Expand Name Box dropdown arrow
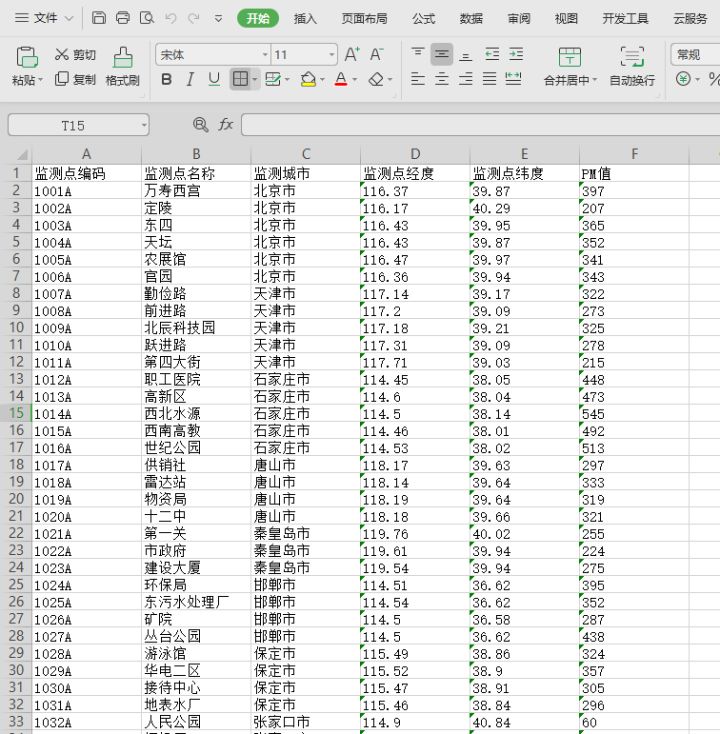The image size is (720, 734). point(144,125)
